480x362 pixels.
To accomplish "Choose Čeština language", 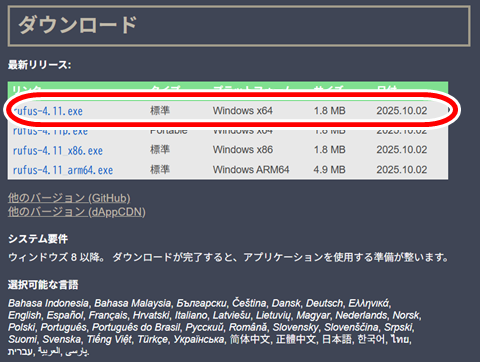I will point(249,303).
